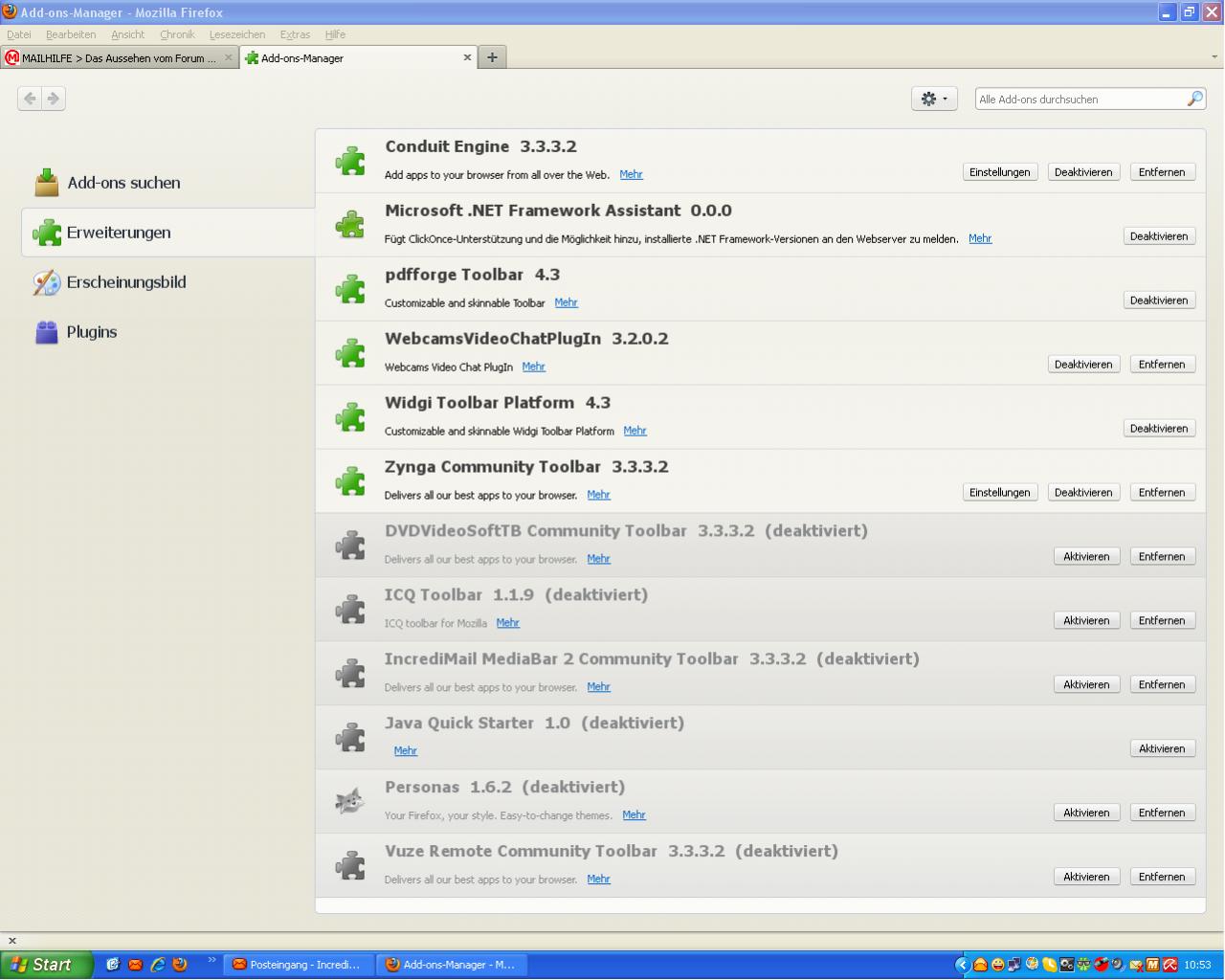Click Mehr link under Java Quick Starter

click(x=405, y=751)
